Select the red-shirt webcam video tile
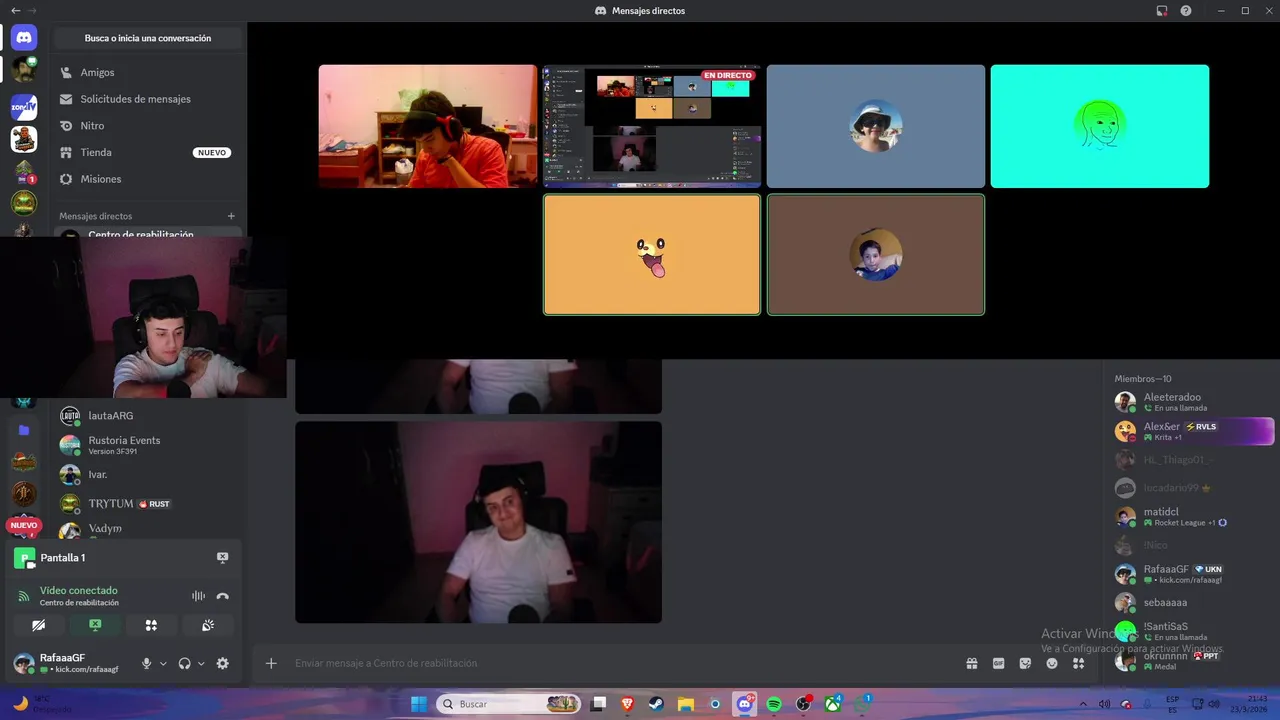 [428, 126]
